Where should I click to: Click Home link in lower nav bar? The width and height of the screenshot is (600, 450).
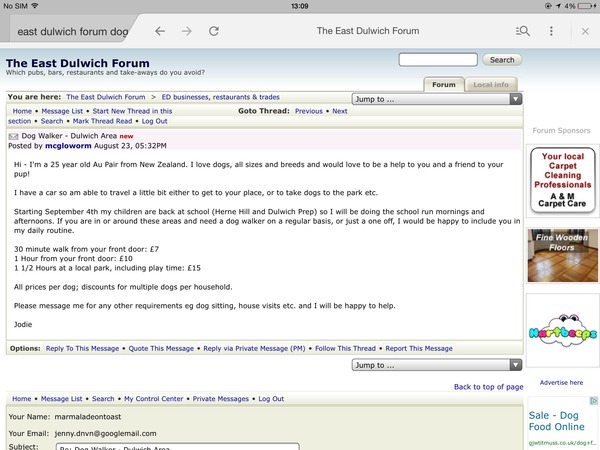coord(22,399)
